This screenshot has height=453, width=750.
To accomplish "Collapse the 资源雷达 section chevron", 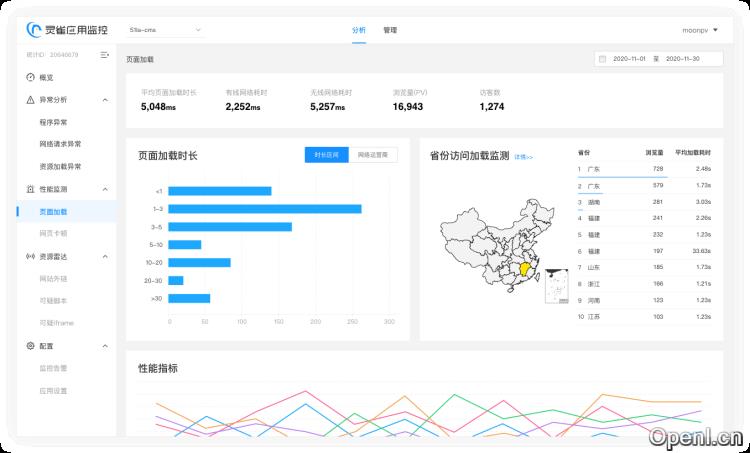I will (106, 256).
